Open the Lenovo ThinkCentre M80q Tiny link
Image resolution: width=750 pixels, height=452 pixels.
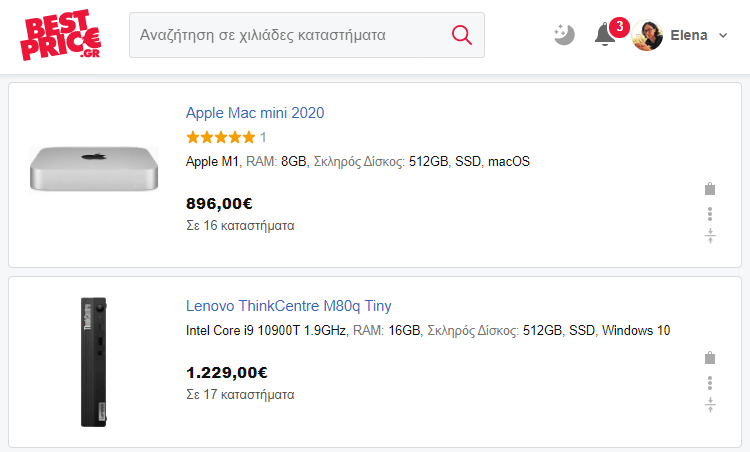[x=288, y=306]
